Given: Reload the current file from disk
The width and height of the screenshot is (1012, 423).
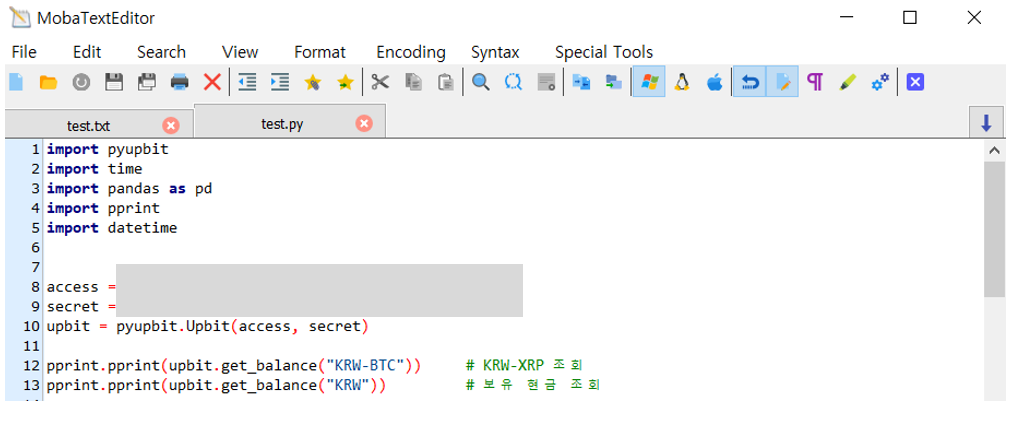Looking at the screenshot, I should point(81,82).
